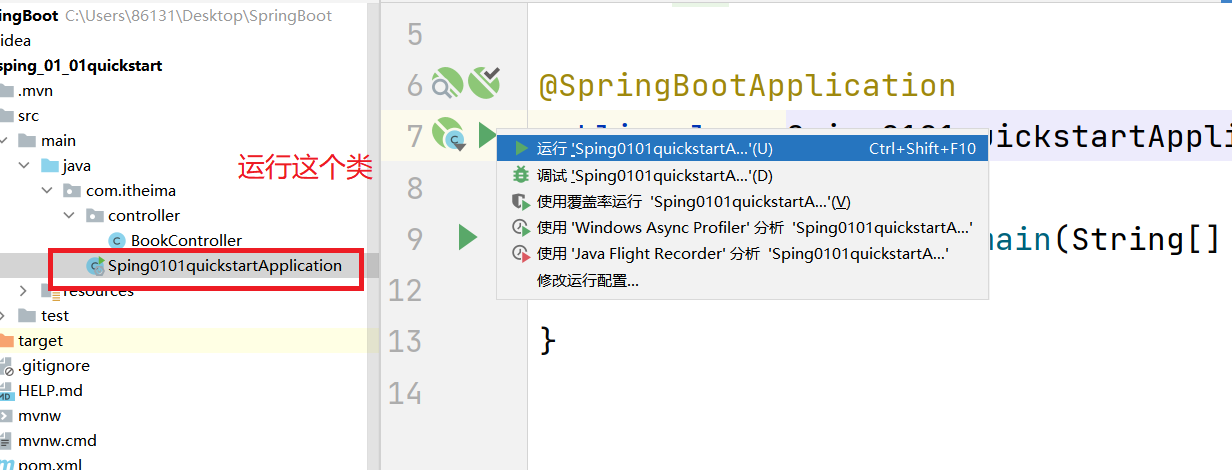This screenshot has height=470, width=1232.
Task: Choose the Windows Async Profiler 分析 entry
Action: point(743,227)
